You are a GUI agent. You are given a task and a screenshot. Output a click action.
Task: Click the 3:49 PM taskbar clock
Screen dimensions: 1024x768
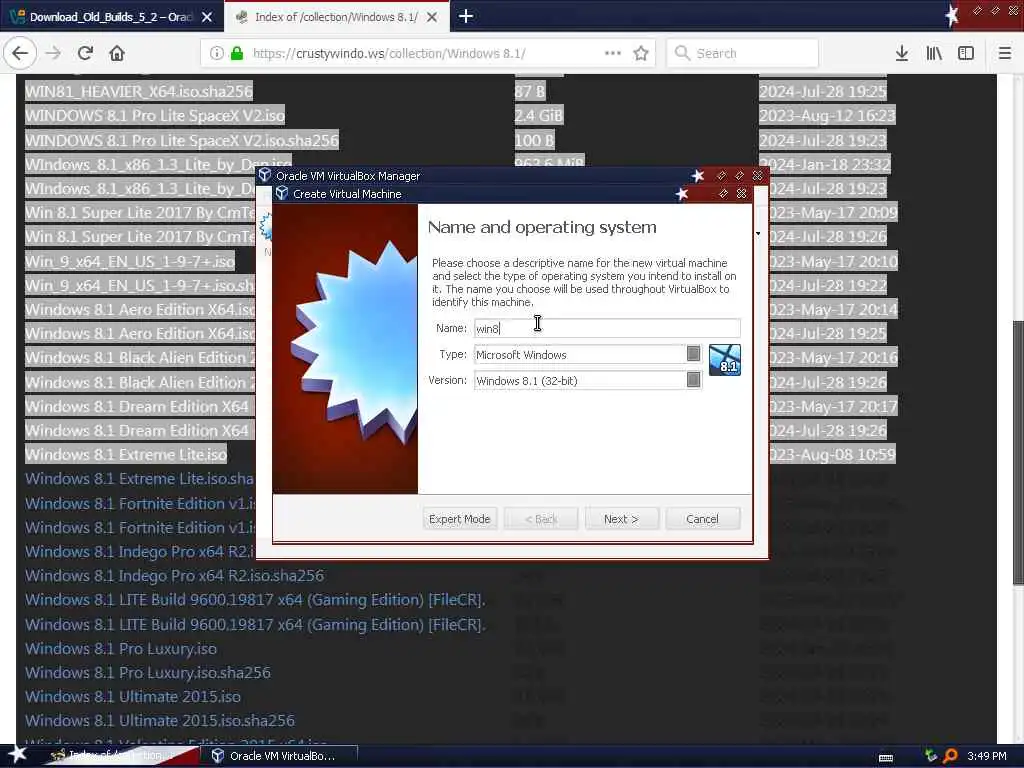(987, 756)
